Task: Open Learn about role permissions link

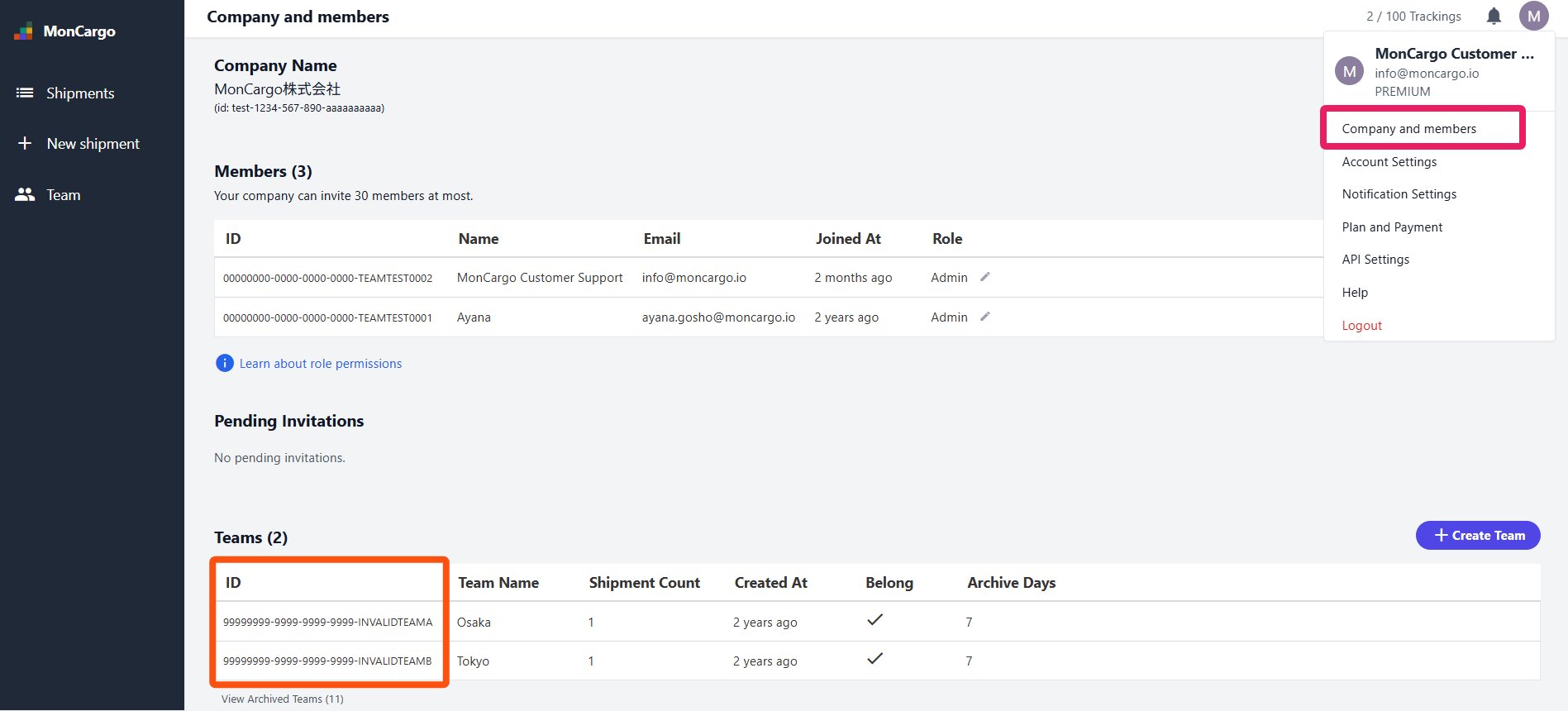Action: coord(321,364)
